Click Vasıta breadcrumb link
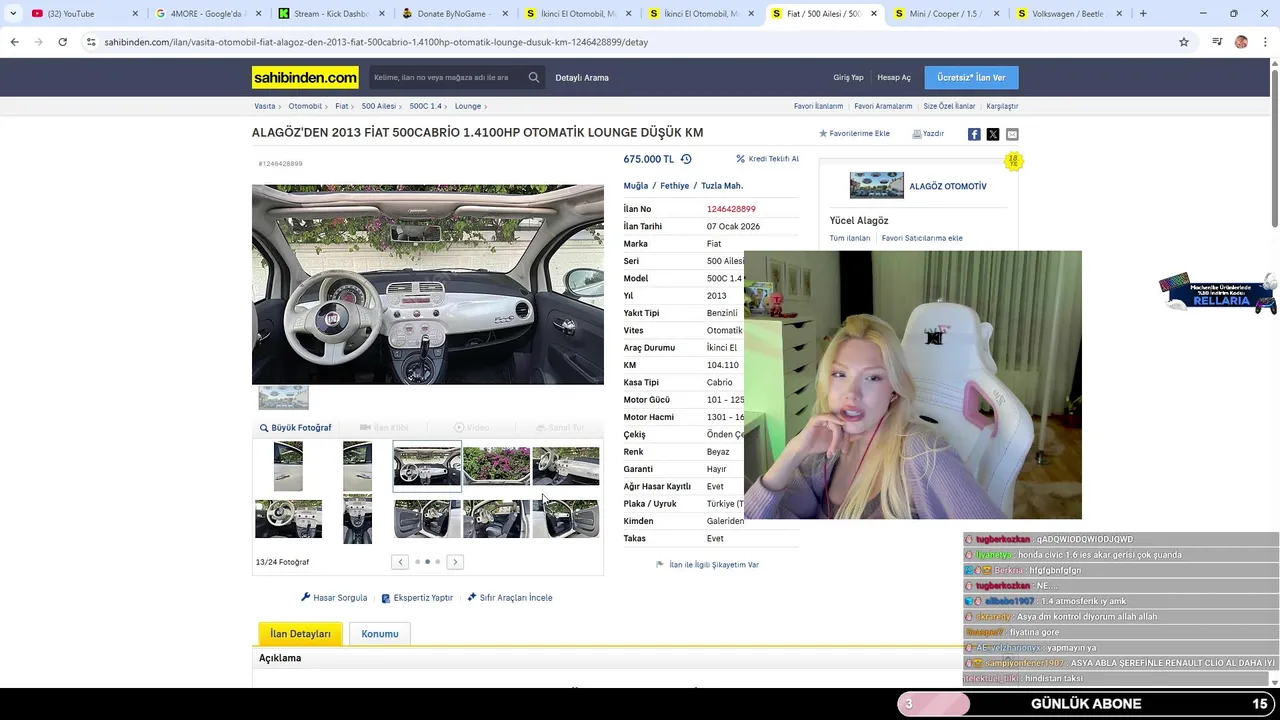1280x720 pixels. point(265,106)
